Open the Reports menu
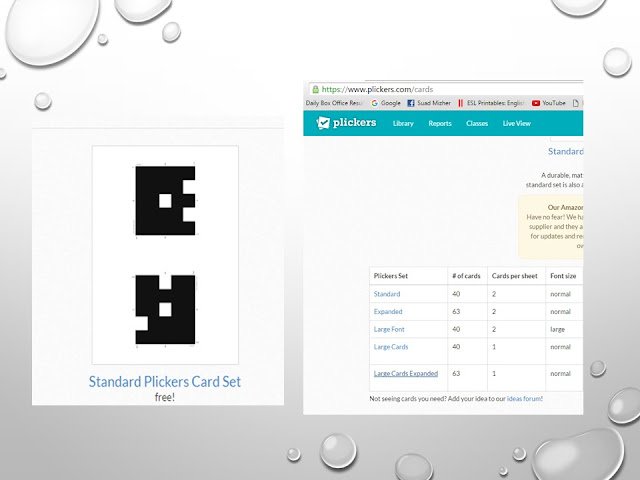The width and height of the screenshot is (640, 480). (x=440, y=123)
